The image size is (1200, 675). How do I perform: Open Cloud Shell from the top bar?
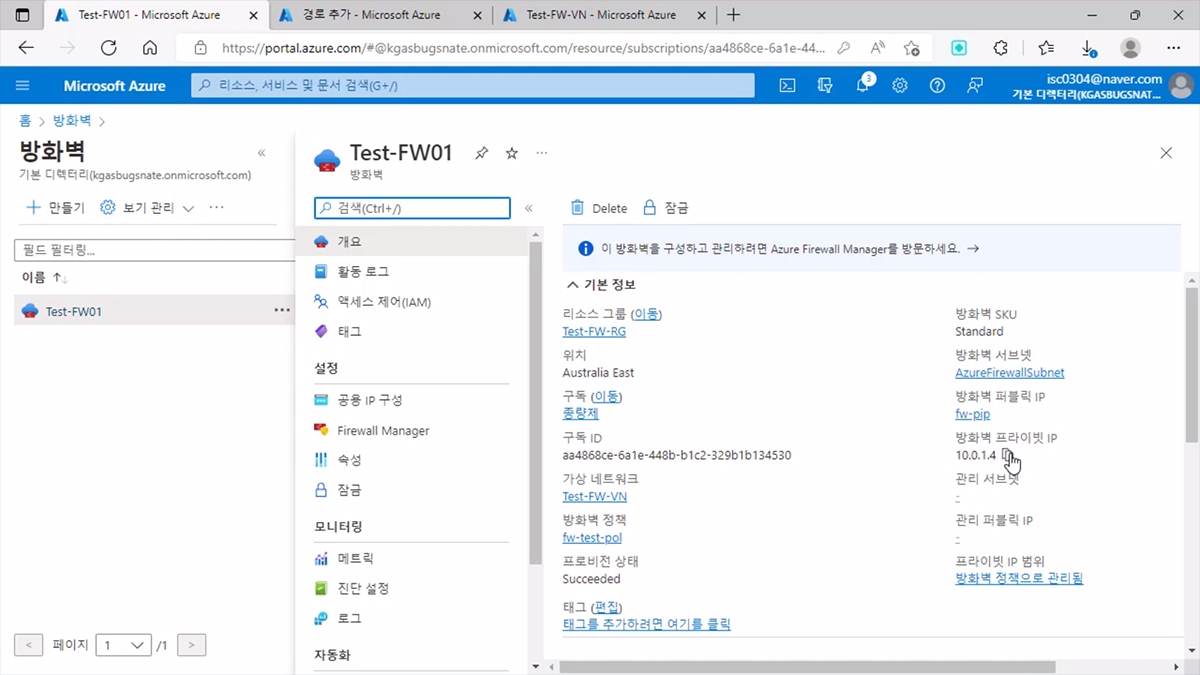(788, 86)
